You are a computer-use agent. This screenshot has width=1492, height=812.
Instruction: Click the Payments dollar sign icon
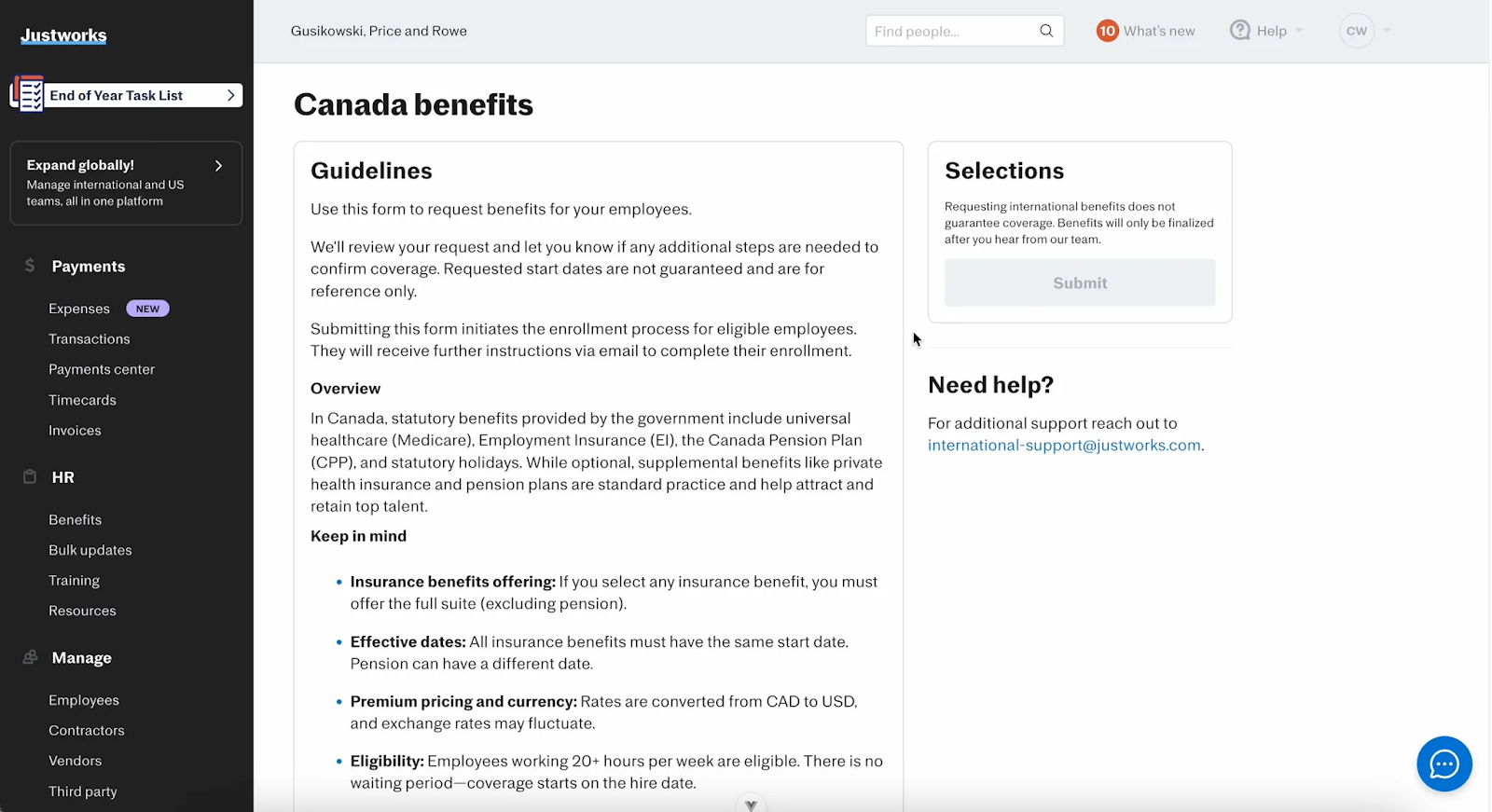pyautogui.click(x=30, y=266)
